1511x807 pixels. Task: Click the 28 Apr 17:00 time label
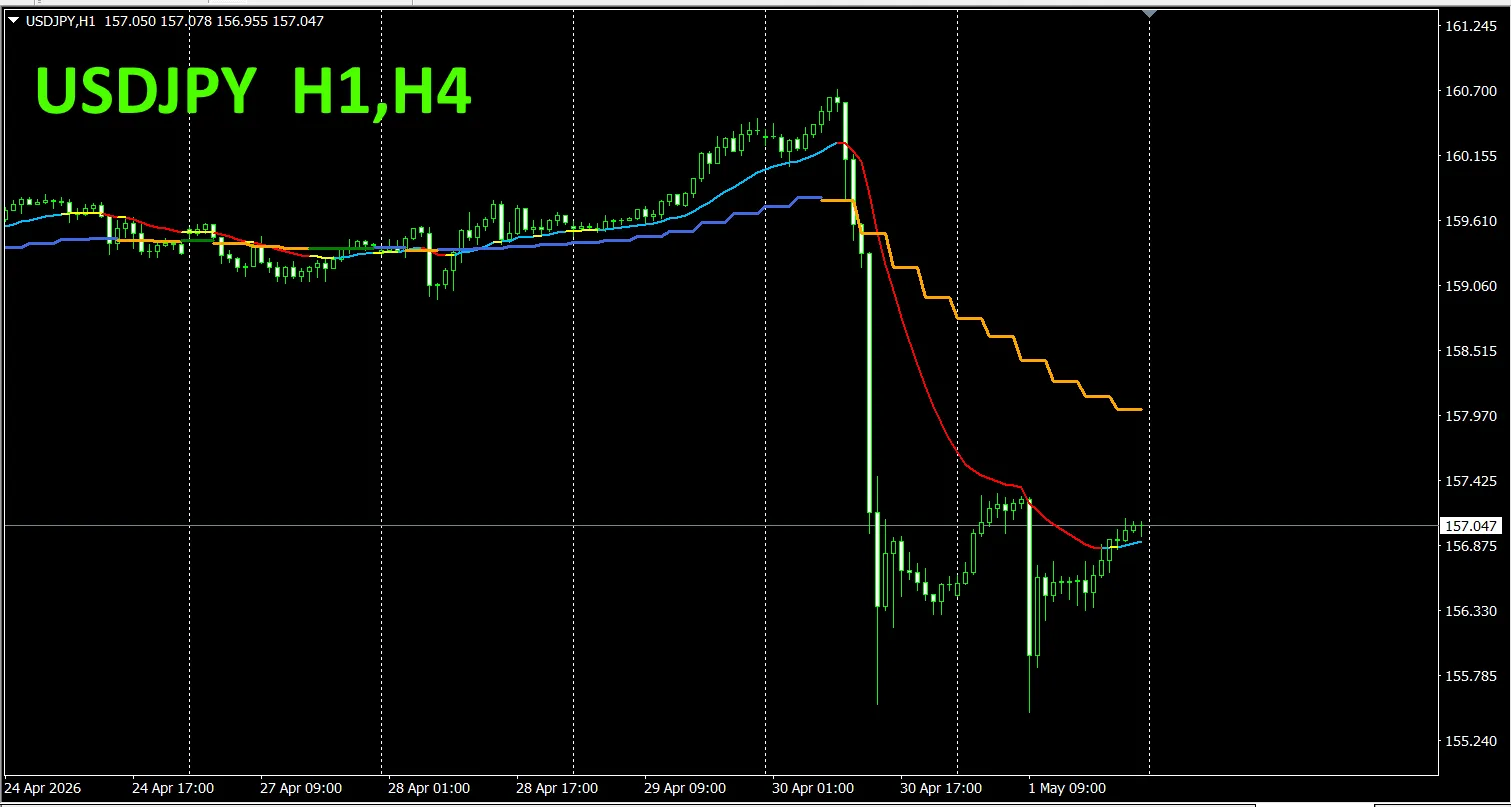tap(557, 788)
